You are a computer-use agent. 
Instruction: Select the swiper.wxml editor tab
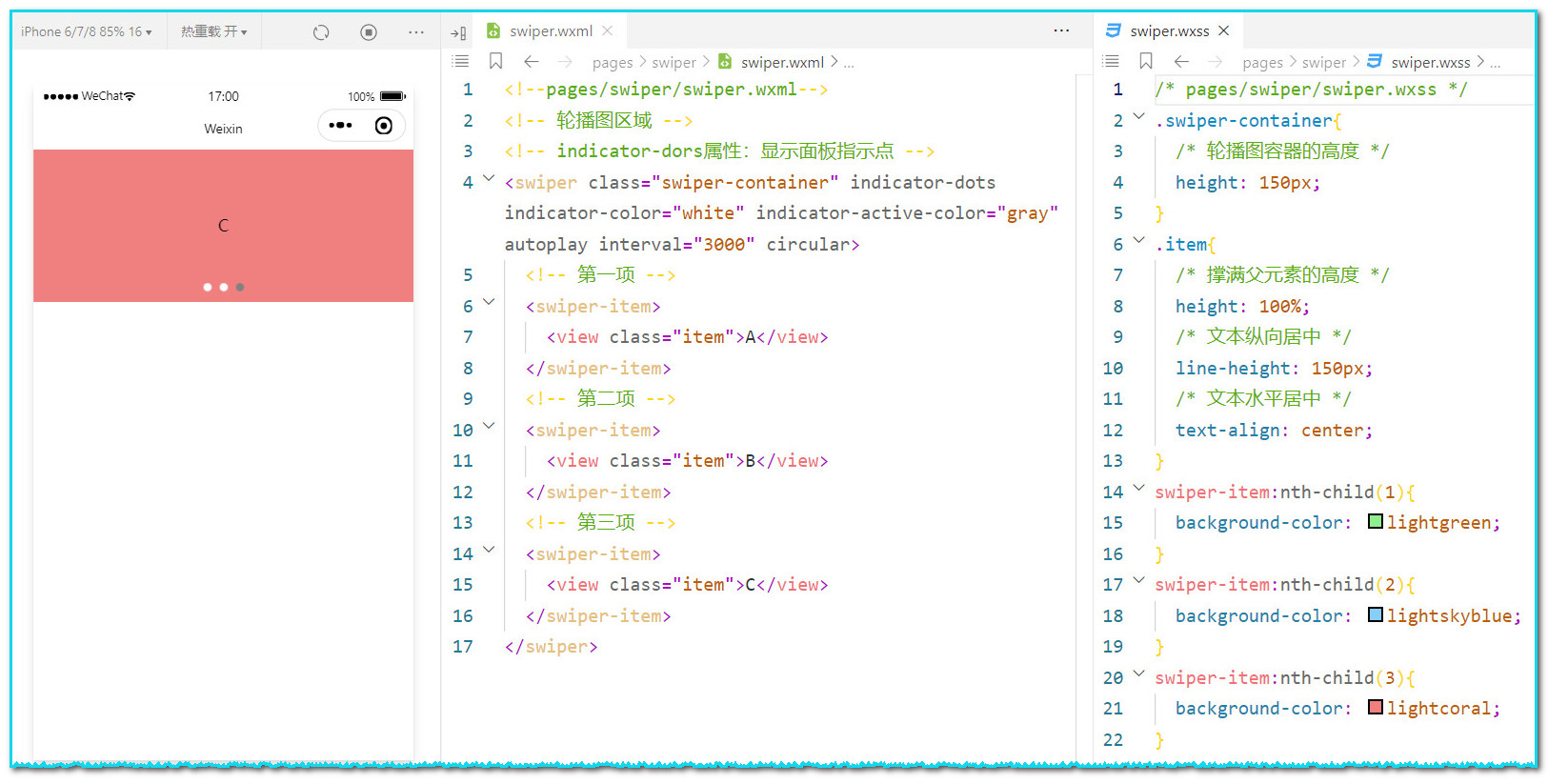coord(551,31)
